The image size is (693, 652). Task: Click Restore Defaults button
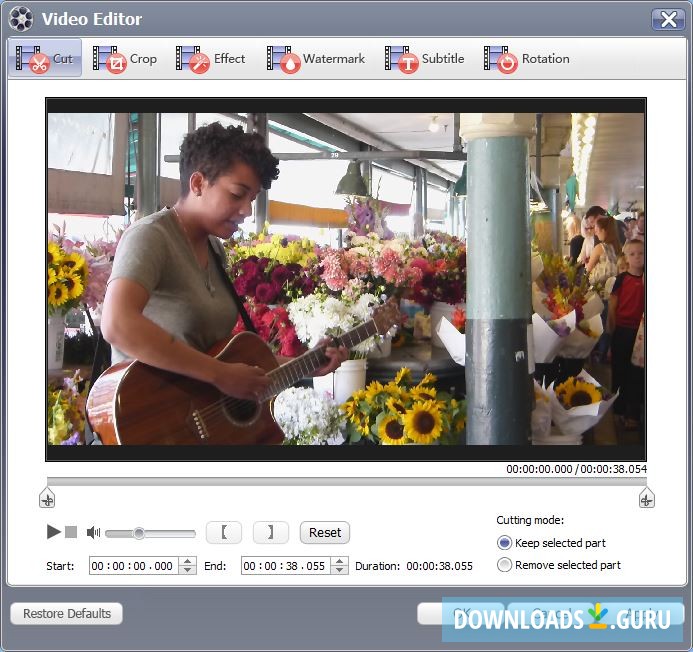(66, 614)
